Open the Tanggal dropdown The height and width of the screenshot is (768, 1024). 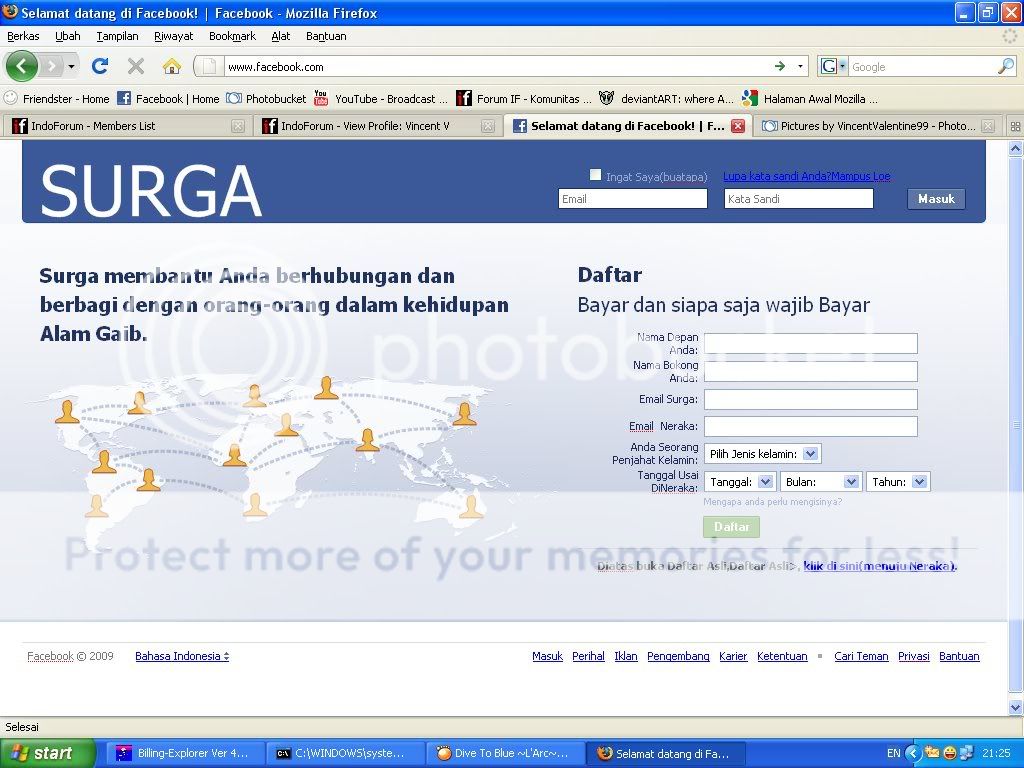(740, 482)
